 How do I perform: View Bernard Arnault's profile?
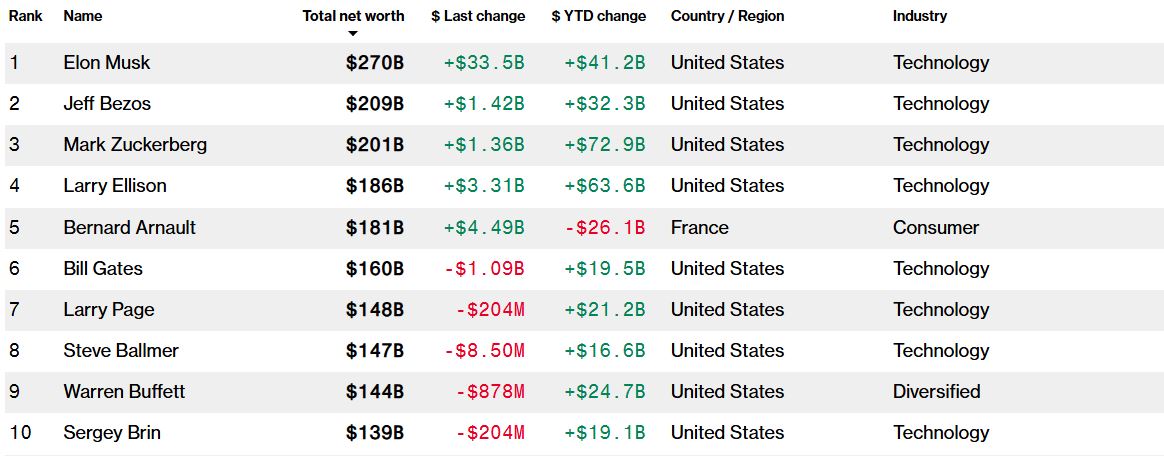coord(129,228)
